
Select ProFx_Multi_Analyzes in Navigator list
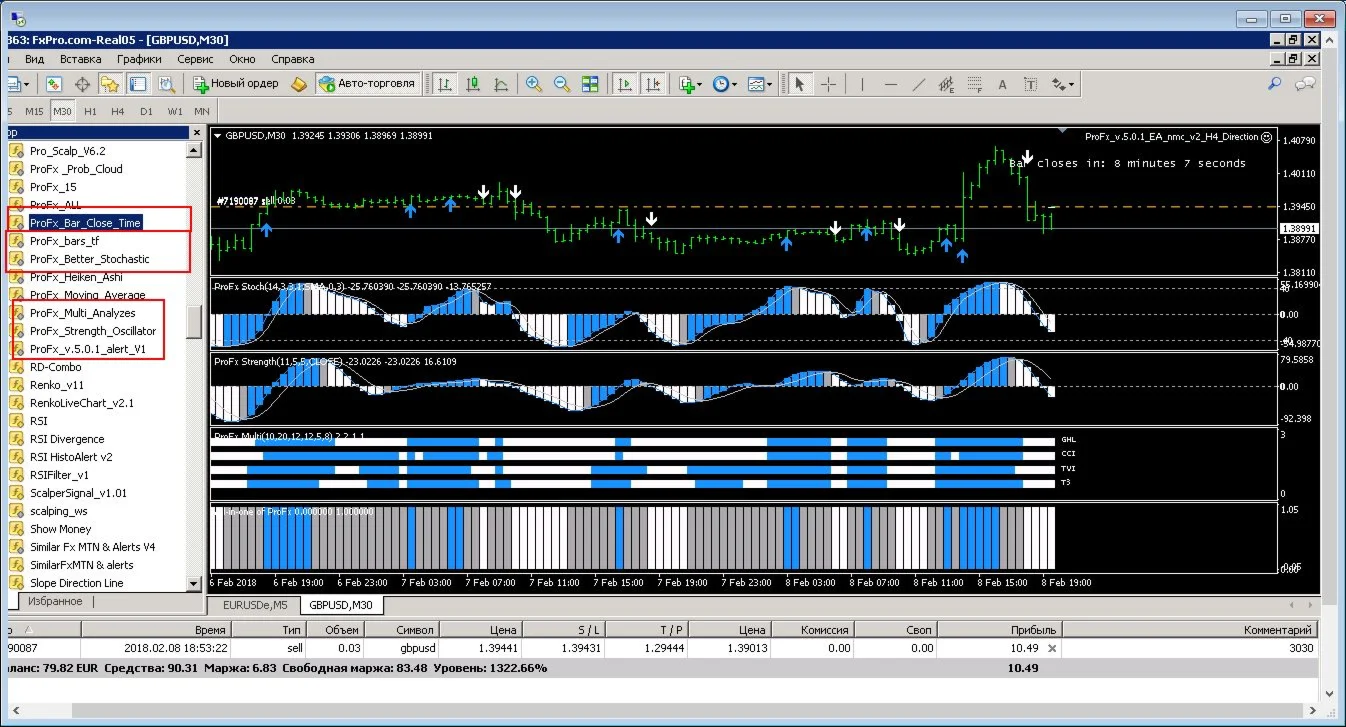click(x=82, y=313)
